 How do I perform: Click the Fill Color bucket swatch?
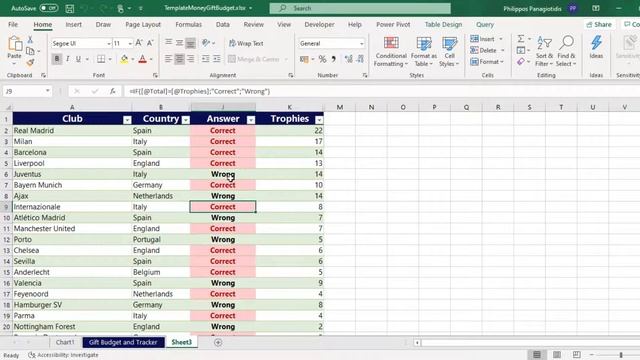pyautogui.click(x=124, y=59)
